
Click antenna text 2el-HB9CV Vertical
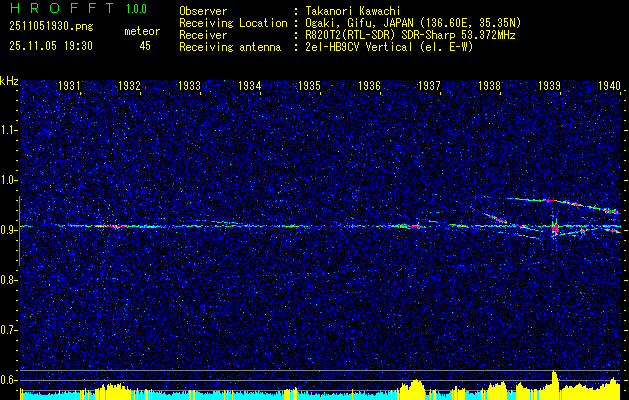pos(358,47)
